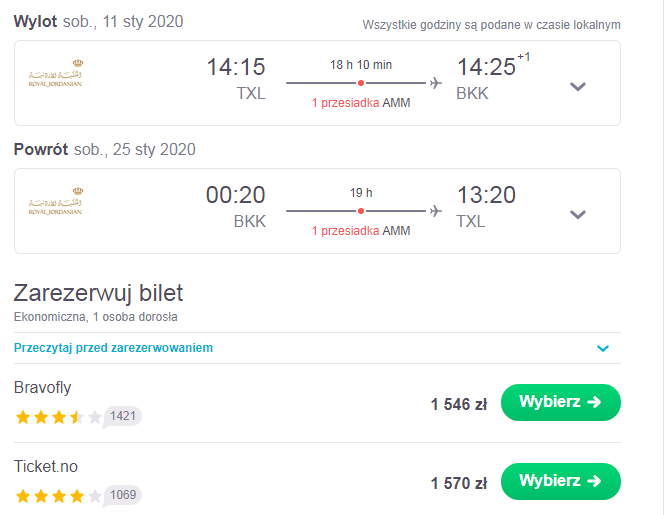The height and width of the screenshot is (515, 670).
Task: Select Ticket.no offer with Wybierz button
Action: (x=561, y=481)
